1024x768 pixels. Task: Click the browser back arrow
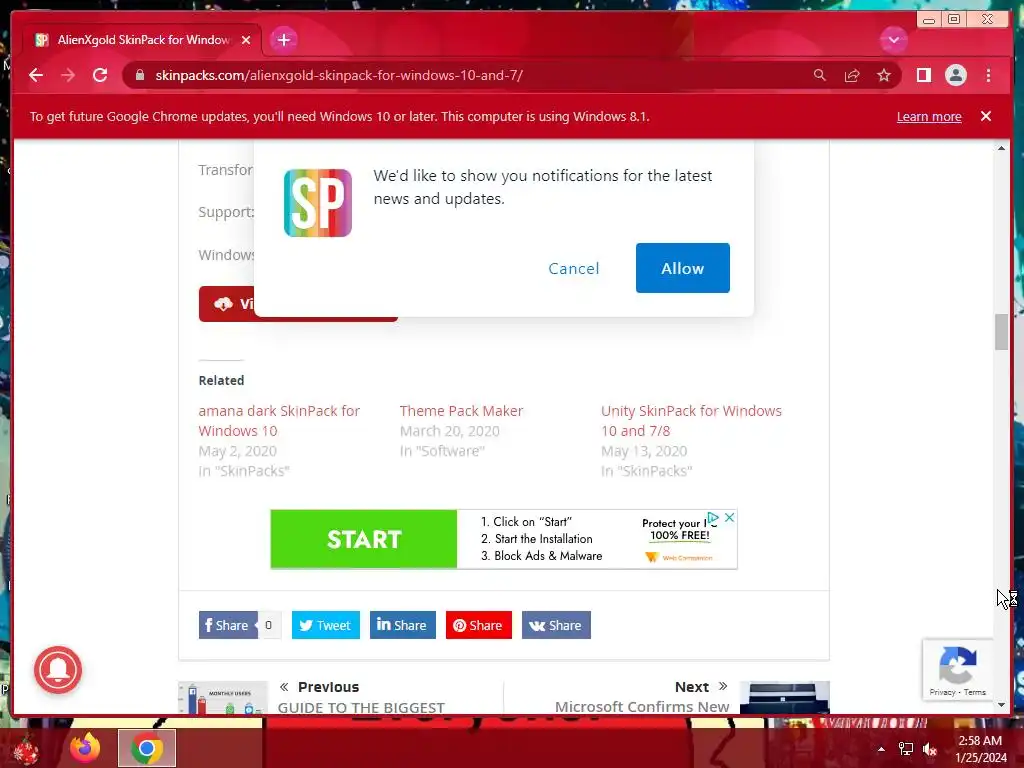click(36, 75)
